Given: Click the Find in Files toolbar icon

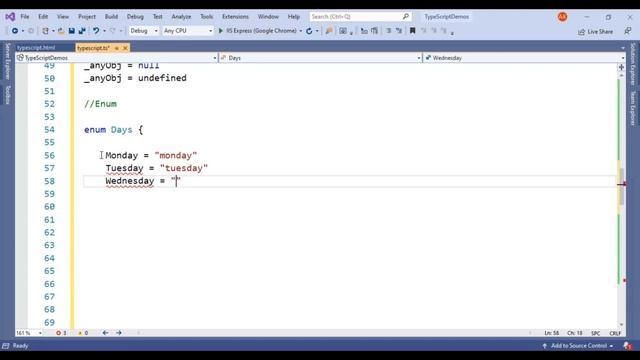Looking at the screenshot, I should (329, 31).
